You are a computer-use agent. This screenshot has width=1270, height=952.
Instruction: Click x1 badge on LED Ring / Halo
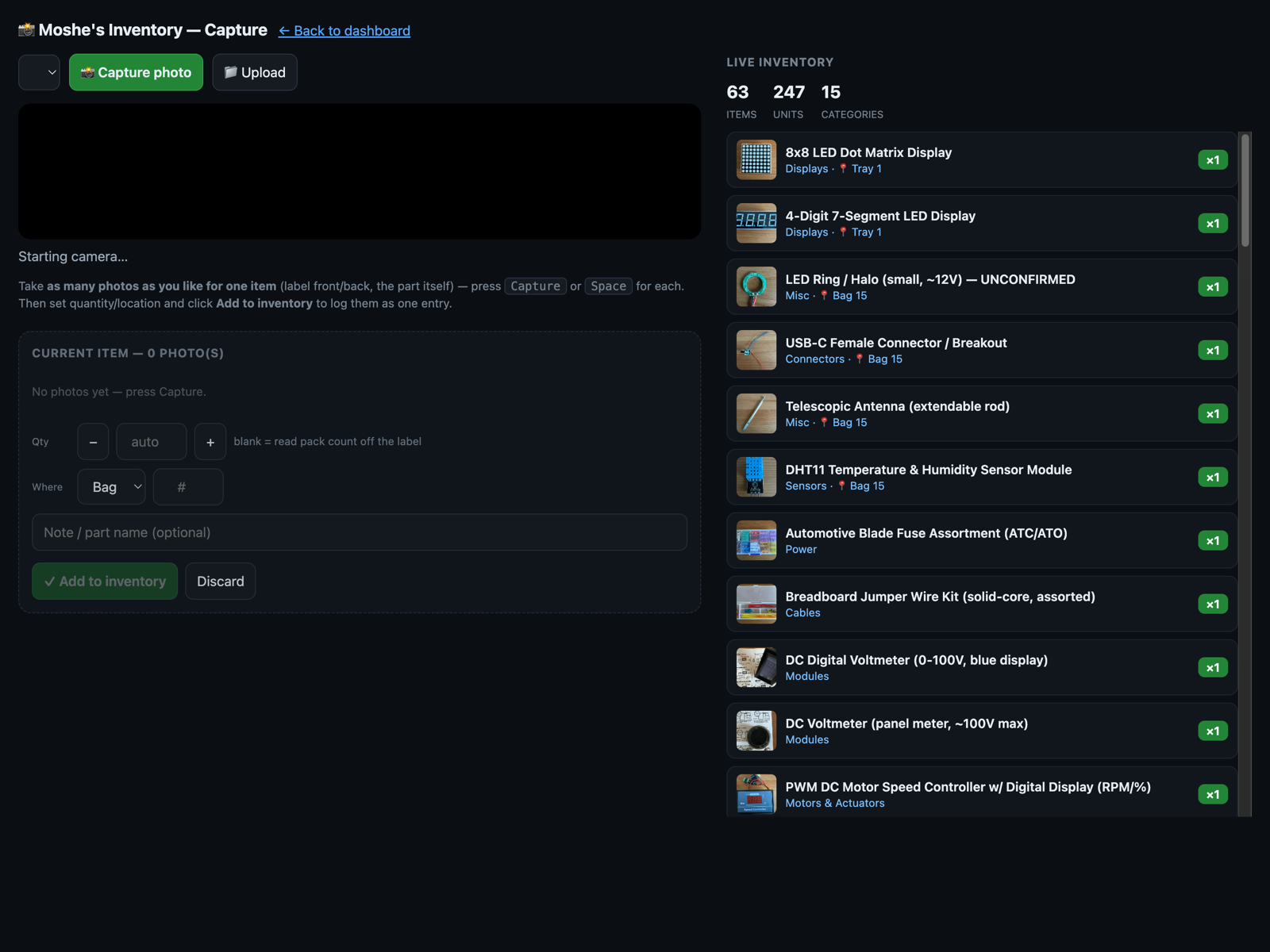click(1213, 287)
